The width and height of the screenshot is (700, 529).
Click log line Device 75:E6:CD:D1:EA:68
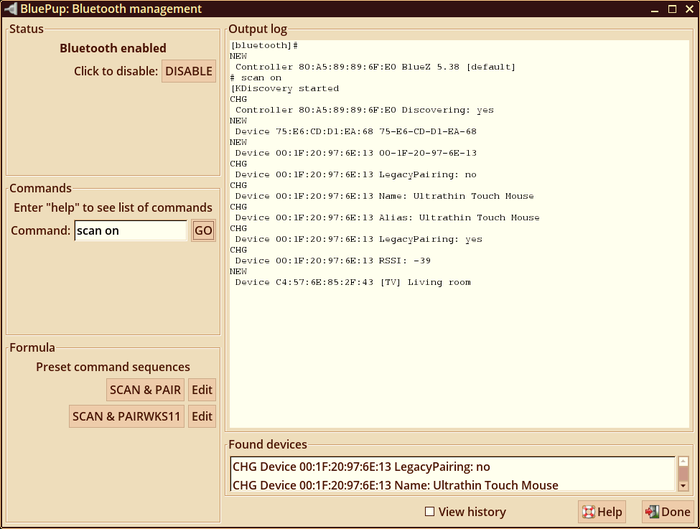[355, 131]
